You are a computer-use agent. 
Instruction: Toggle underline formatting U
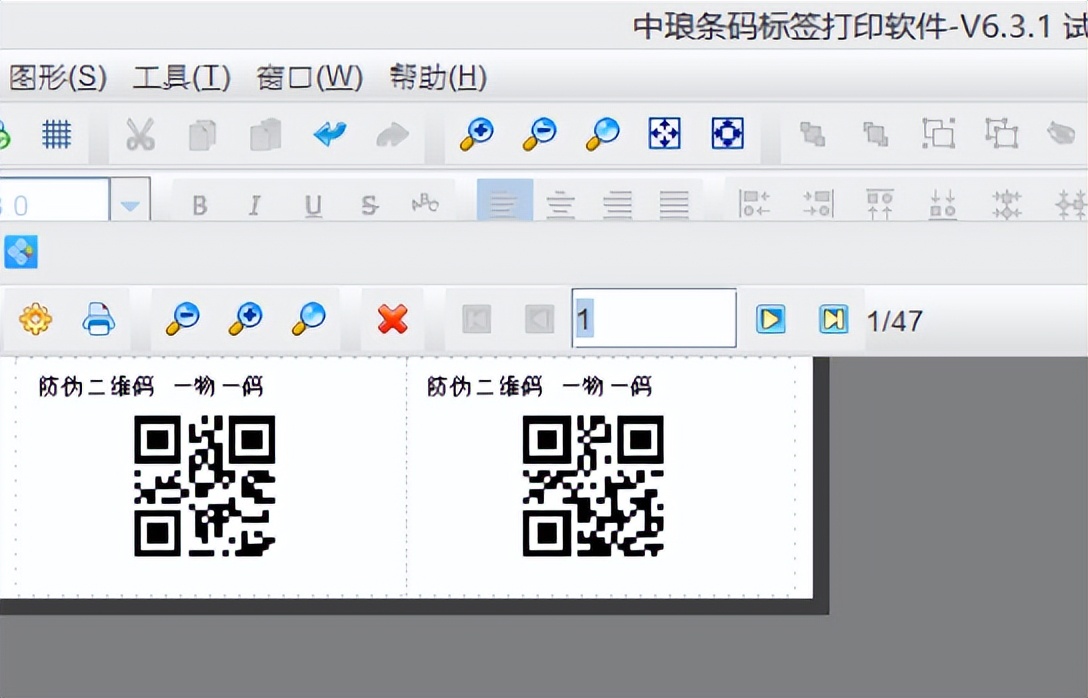pos(313,205)
